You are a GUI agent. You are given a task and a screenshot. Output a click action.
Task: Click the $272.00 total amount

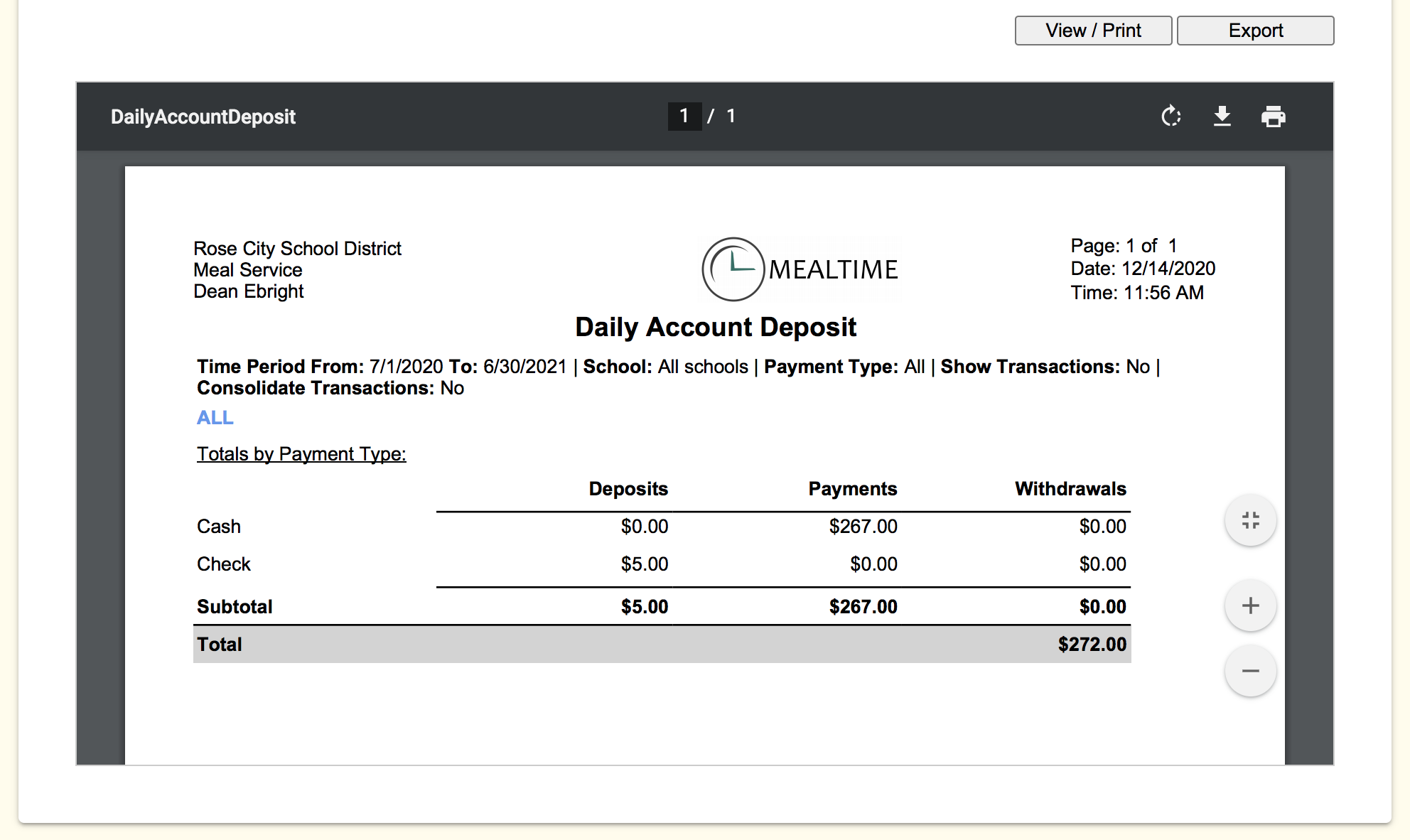point(1092,645)
